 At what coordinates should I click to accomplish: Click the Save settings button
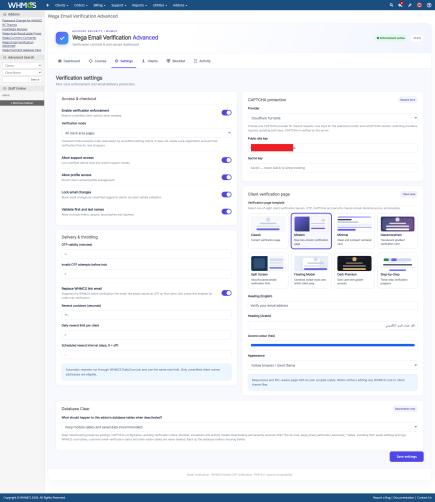(407, 457)
